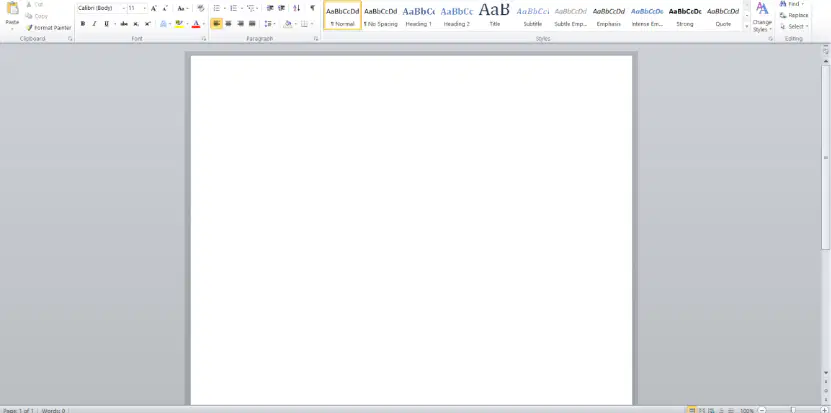Apply the Quote style
831x413 pixels.
[x=723, y=15]
